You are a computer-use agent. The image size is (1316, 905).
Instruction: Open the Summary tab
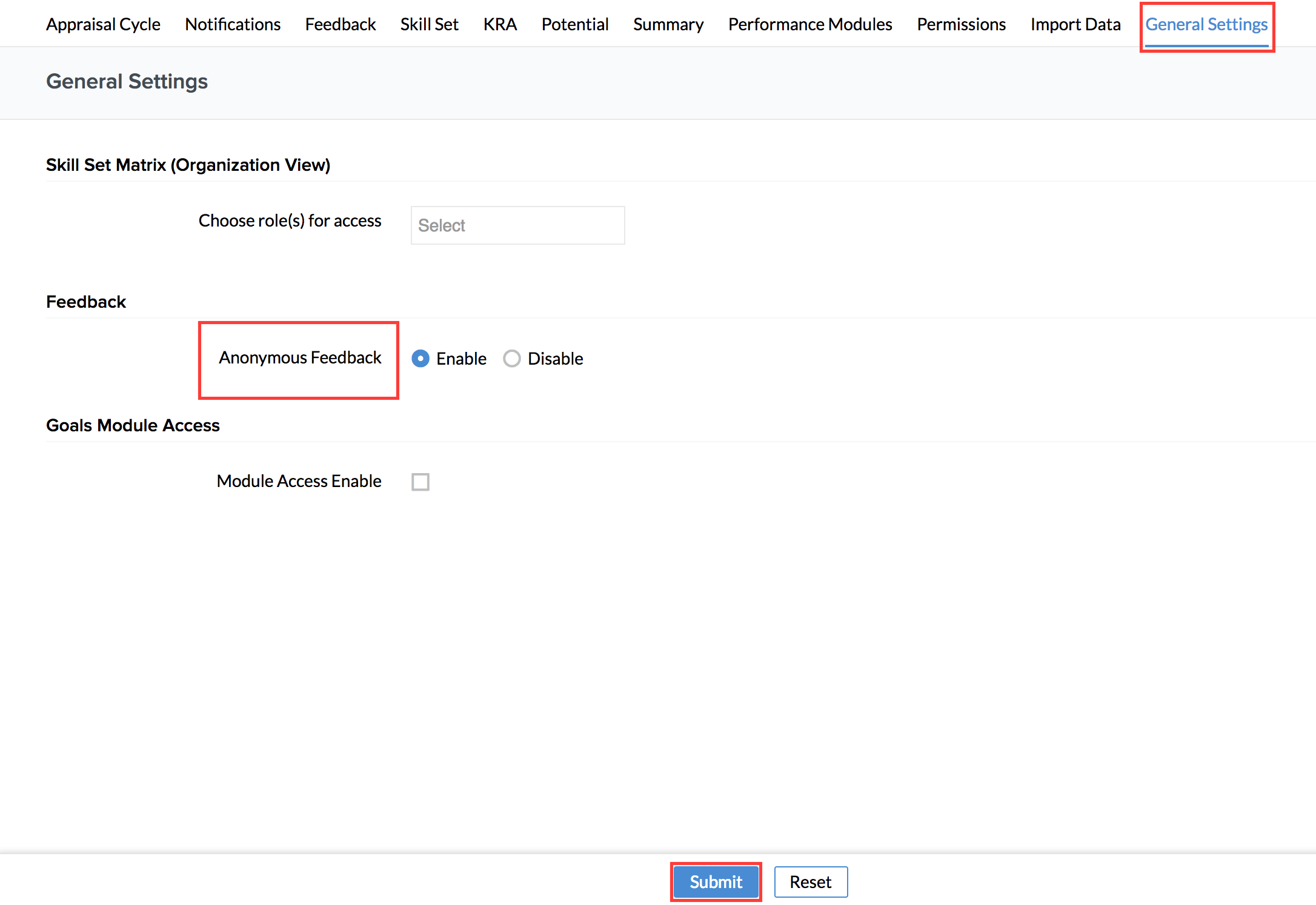pyautogui.click(x=668, y=24)
